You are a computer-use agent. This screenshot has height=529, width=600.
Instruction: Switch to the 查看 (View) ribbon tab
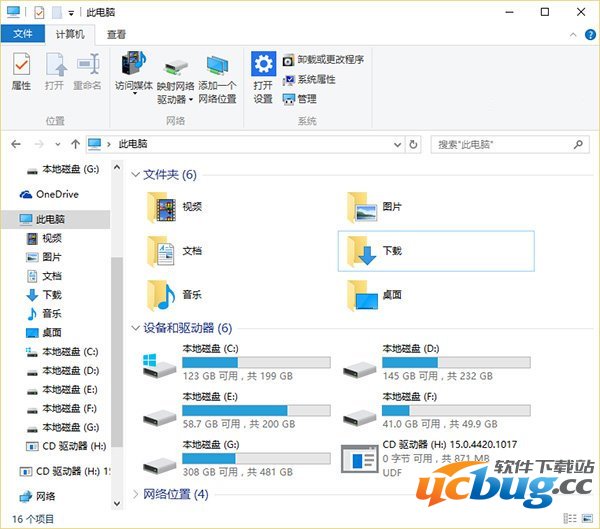pyautogui.click(x=116, y=33)
